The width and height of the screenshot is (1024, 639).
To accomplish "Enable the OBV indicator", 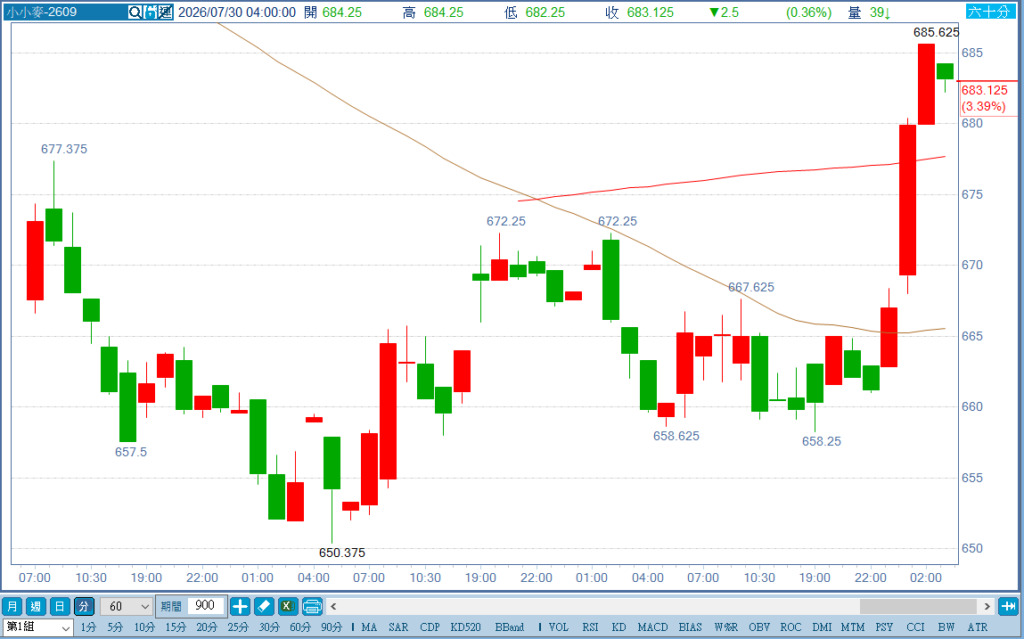I will [x=760, y=627].
